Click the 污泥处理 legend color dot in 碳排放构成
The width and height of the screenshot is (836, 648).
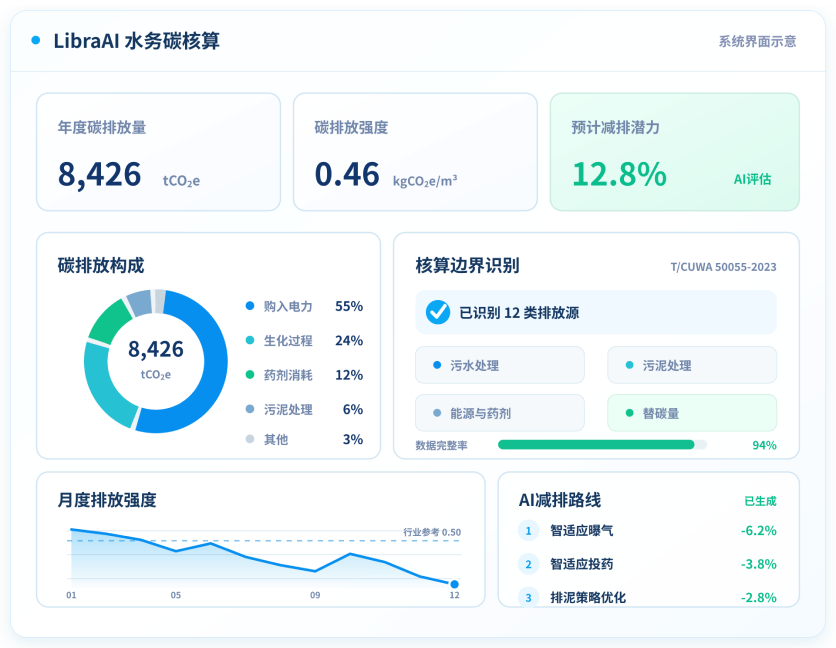pos(250,409)
